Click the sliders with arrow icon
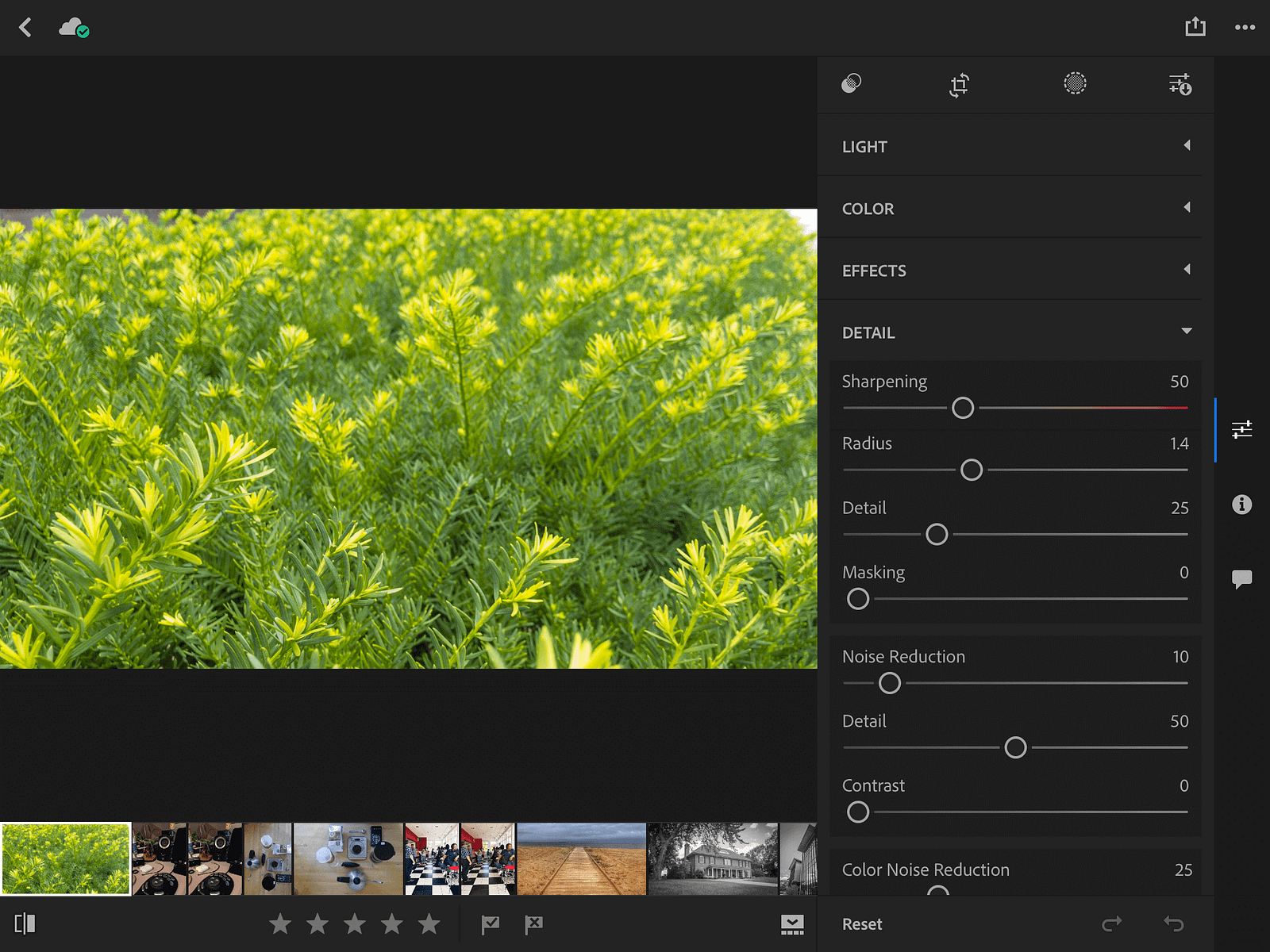Image resolution: width=1270 pixels, height=952 pixels. coord(1180,84)
